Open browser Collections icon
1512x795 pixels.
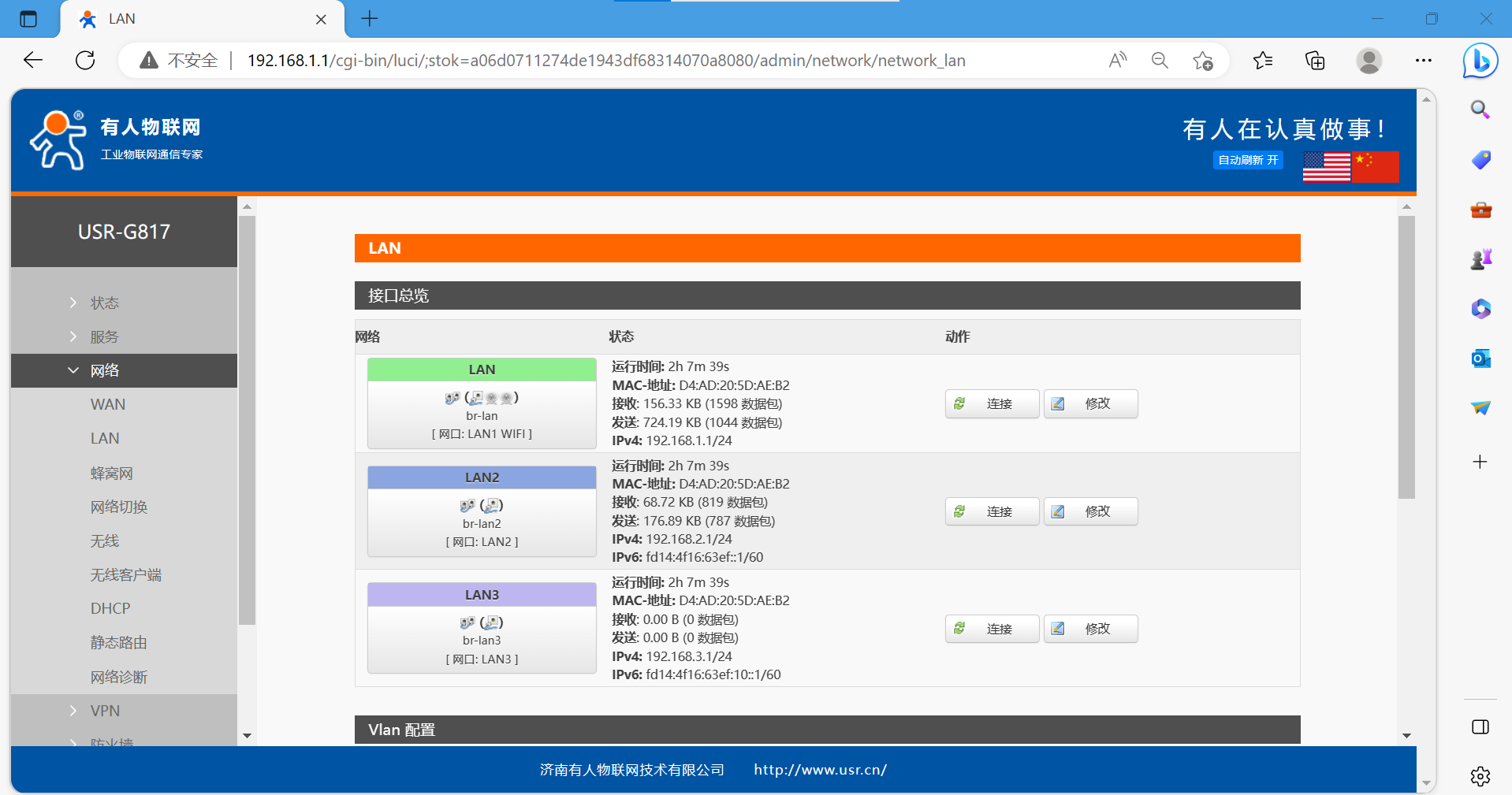(1315, 61)
